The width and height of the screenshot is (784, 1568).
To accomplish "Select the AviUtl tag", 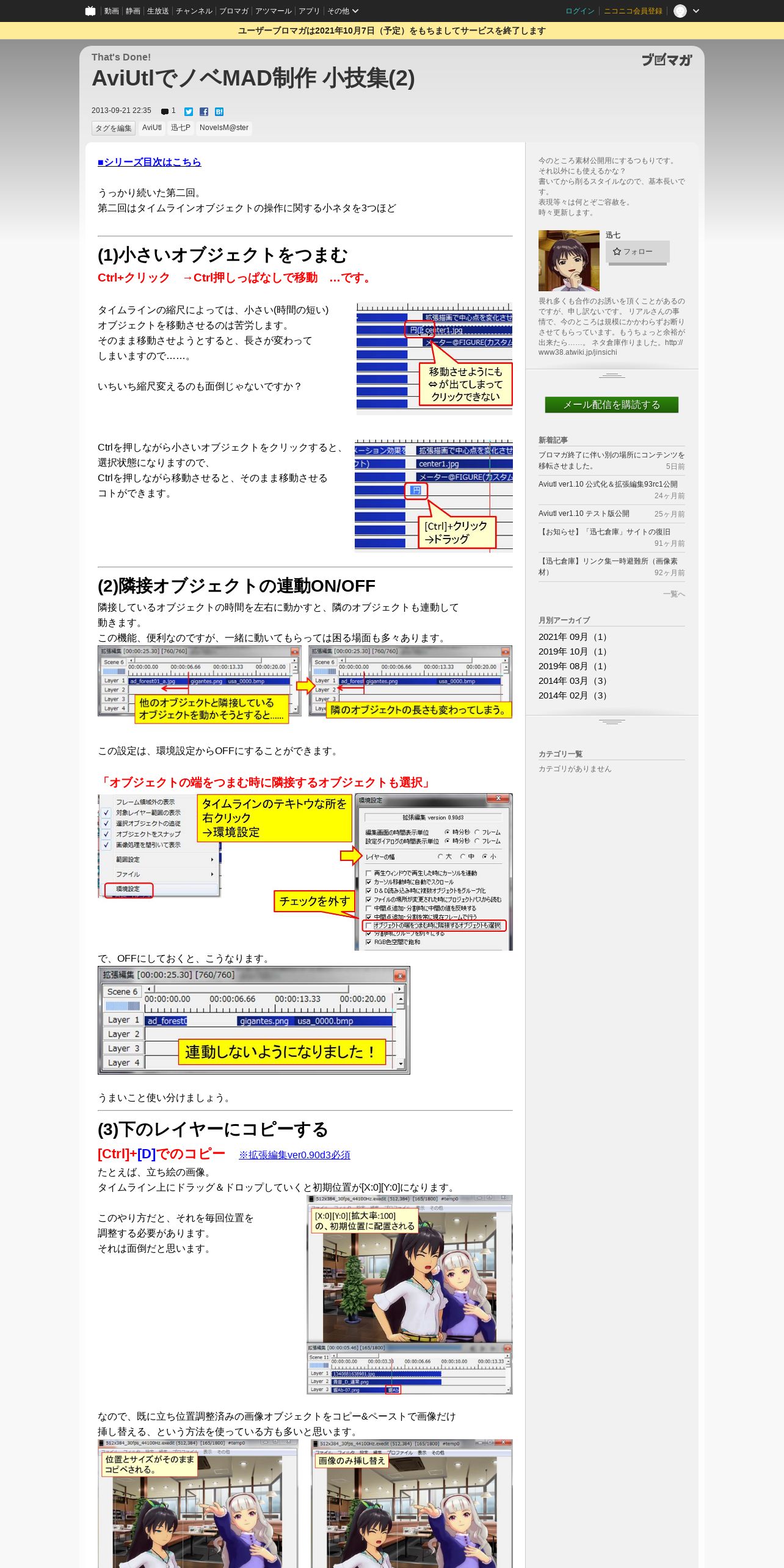I will (x=151, y=128).
